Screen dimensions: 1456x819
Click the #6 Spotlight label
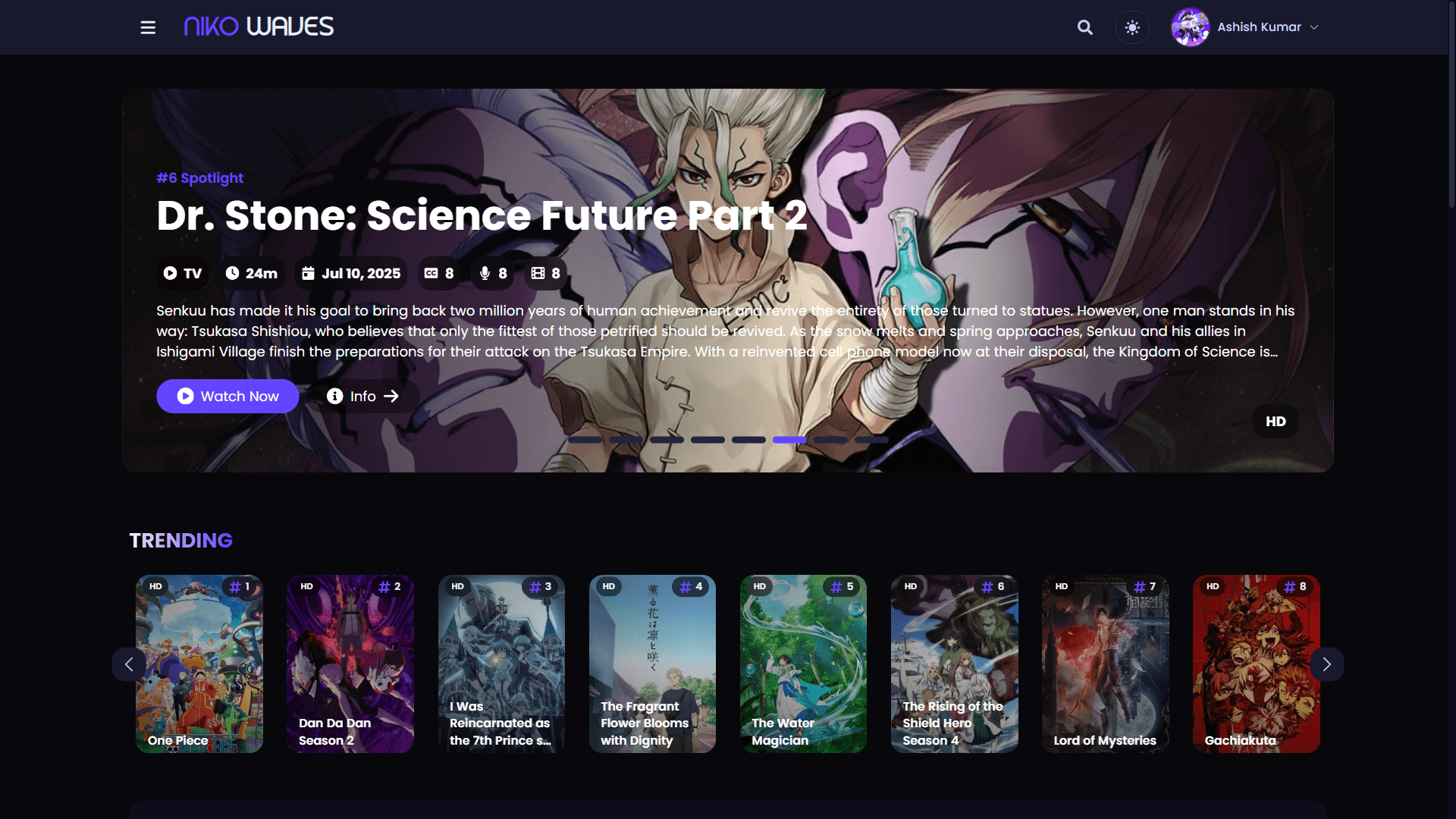pos(199,178)
